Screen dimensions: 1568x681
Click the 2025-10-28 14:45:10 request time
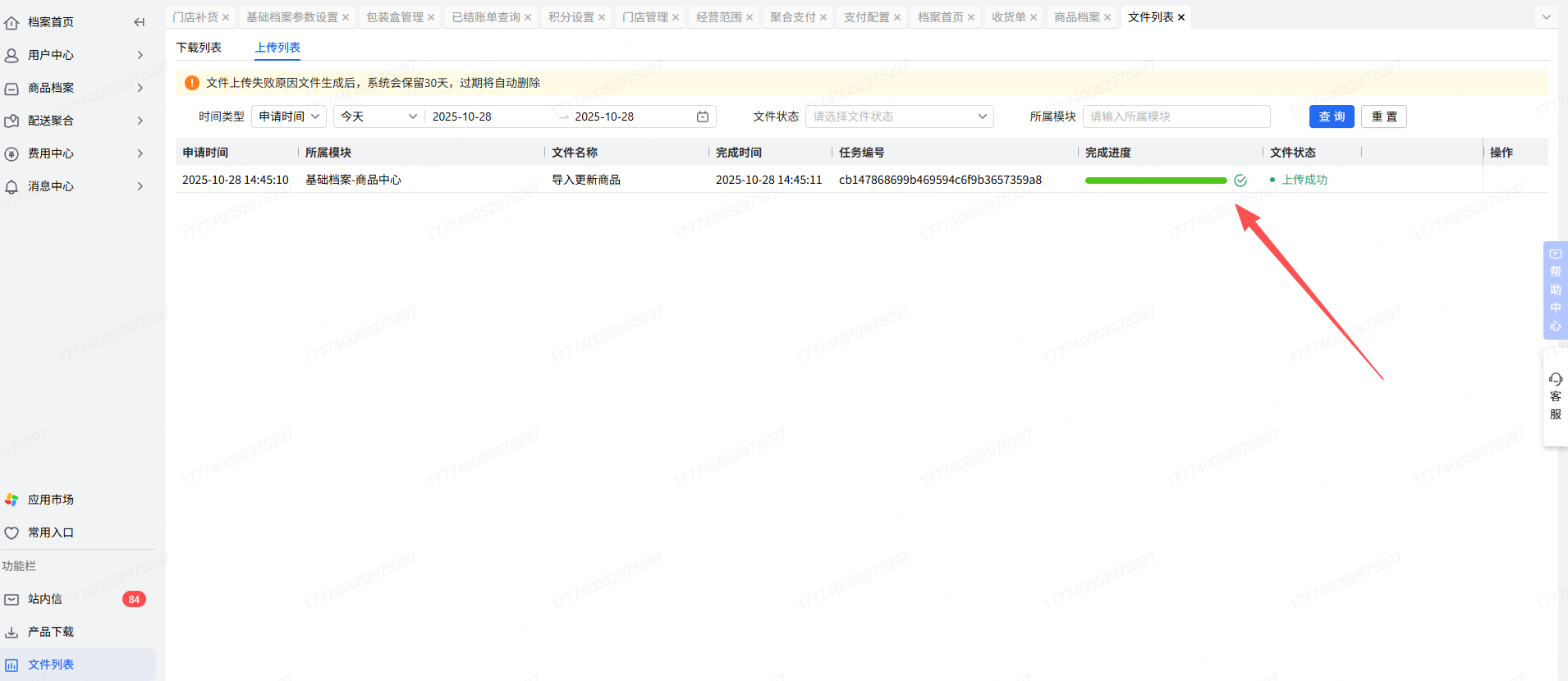(x=236, y=180)
